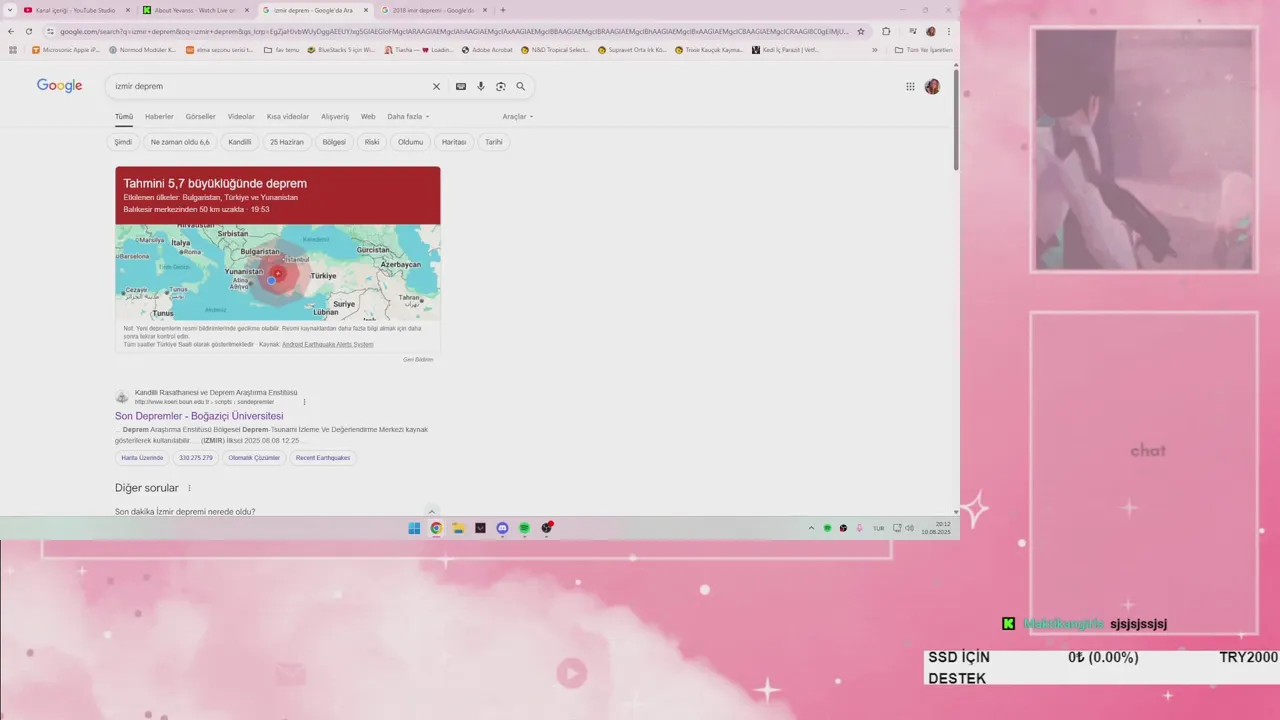Image resolution: width=1280 pixels, height=720 pixels.
Task: Click into the Google search input field
Action: pos(270,87)
